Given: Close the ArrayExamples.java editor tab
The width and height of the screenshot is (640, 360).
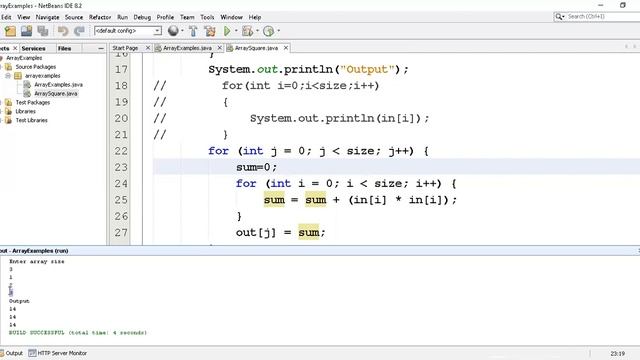Looking at the screenshot, I should pyautogui.click(x=220, y=48).
